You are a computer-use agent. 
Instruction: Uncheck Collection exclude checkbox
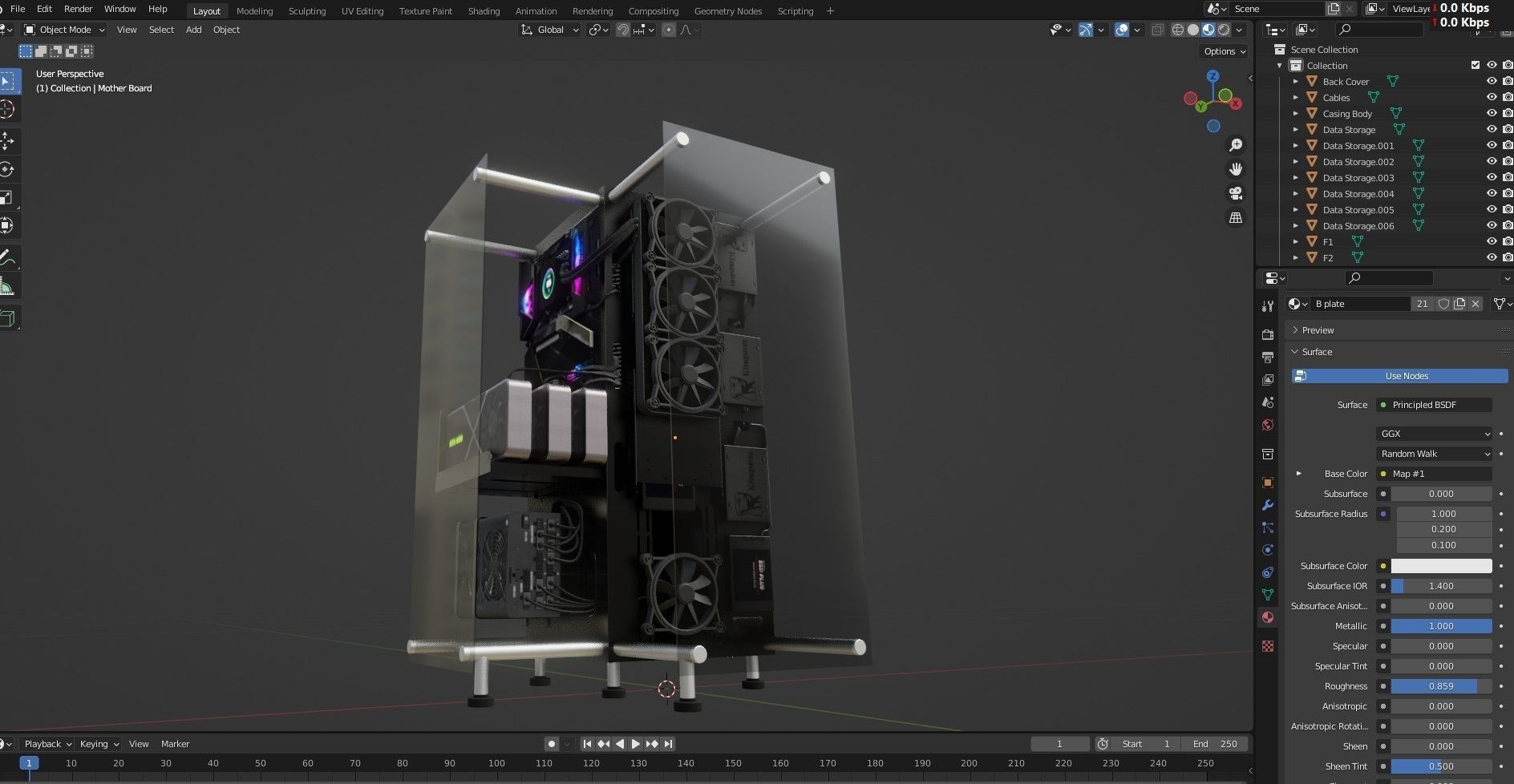pos(1476,65)
